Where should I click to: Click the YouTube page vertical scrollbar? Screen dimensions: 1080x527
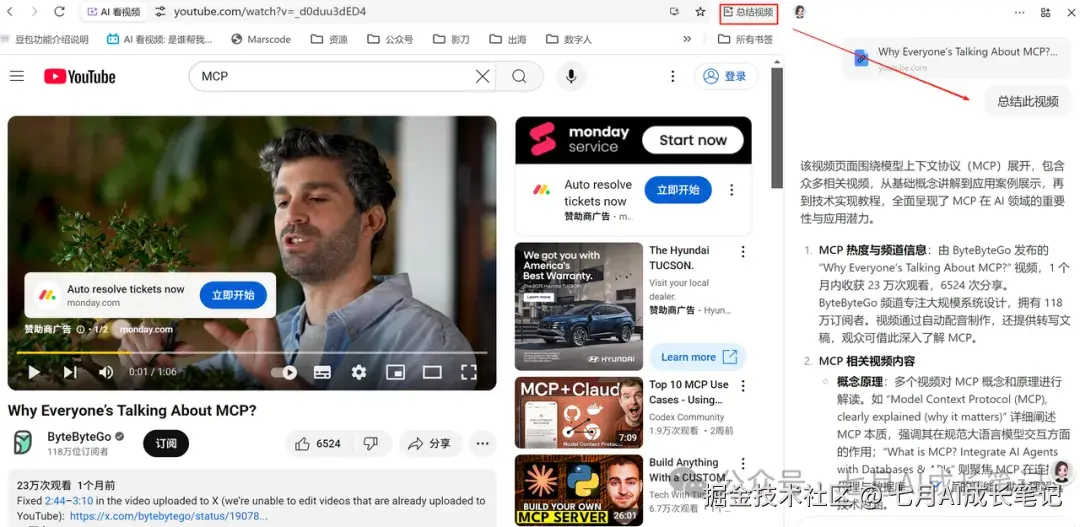pyautogui.click(x=777, y=127)
